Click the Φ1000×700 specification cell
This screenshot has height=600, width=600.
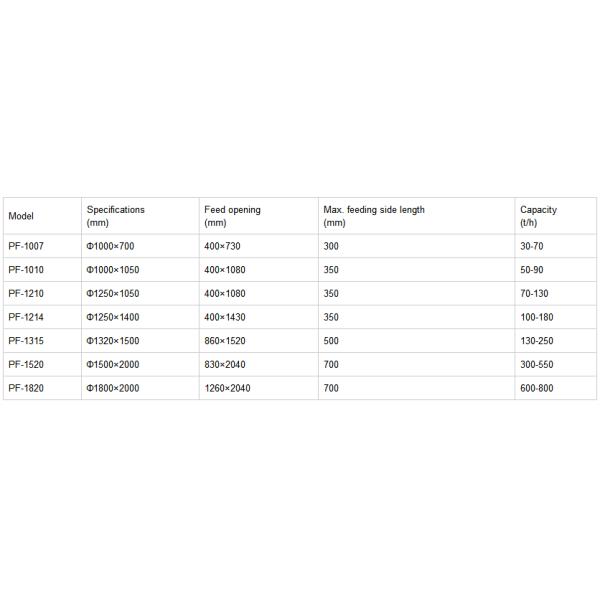coord(110,245)
